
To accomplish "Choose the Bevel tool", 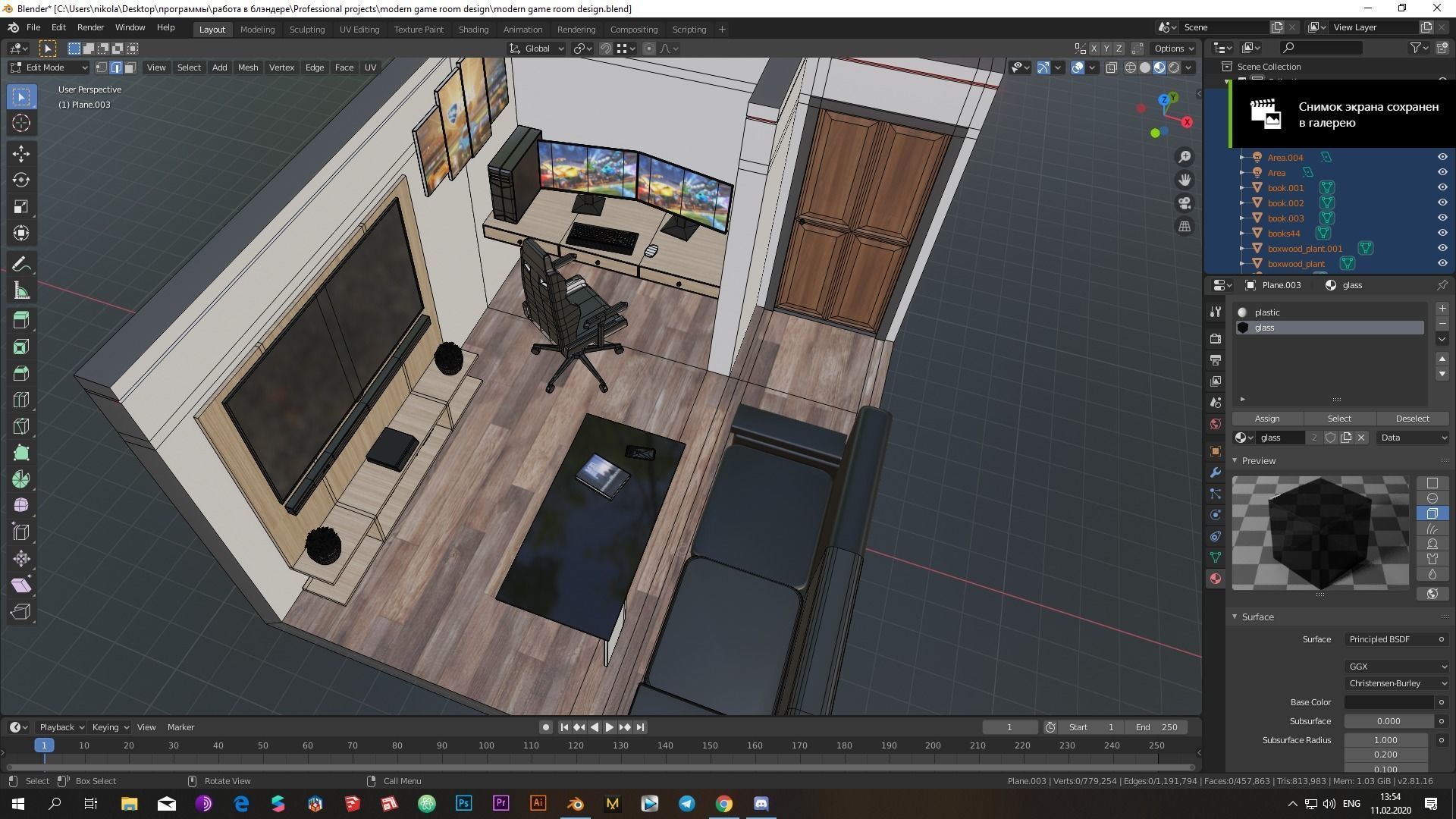I will [x=21, y=373].
